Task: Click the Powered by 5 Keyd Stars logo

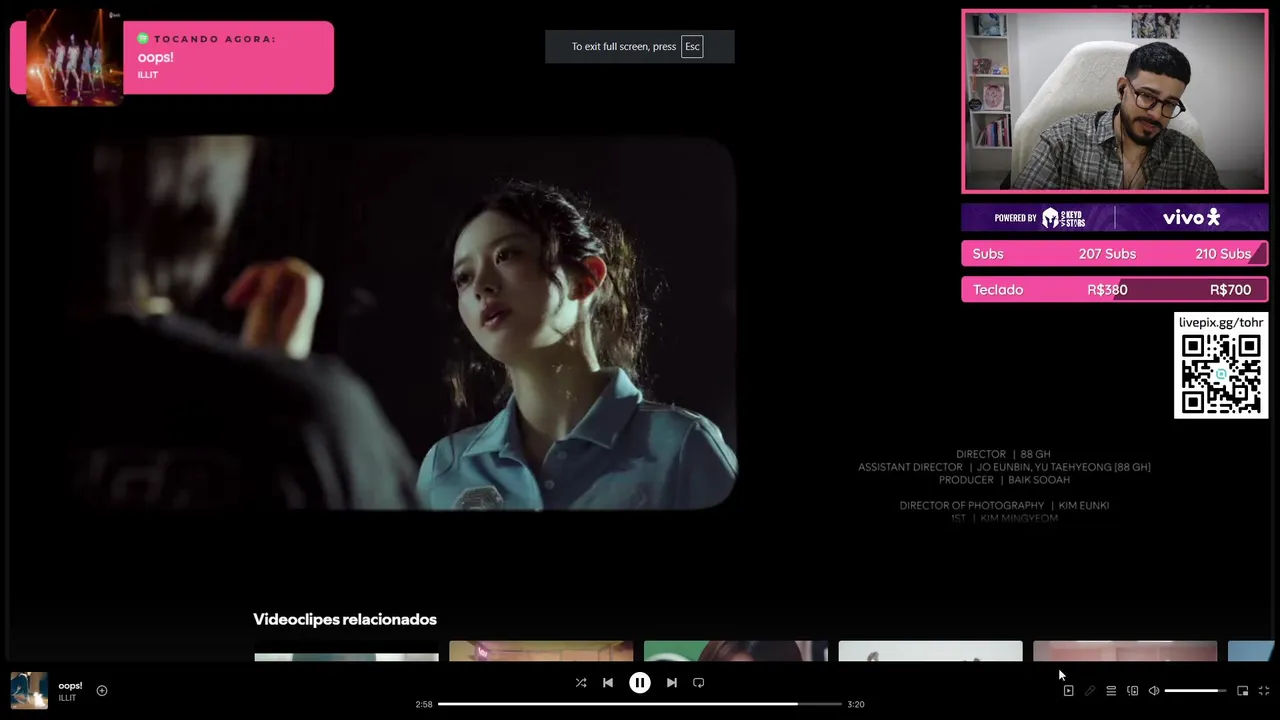Action: tap(1040, 218)
